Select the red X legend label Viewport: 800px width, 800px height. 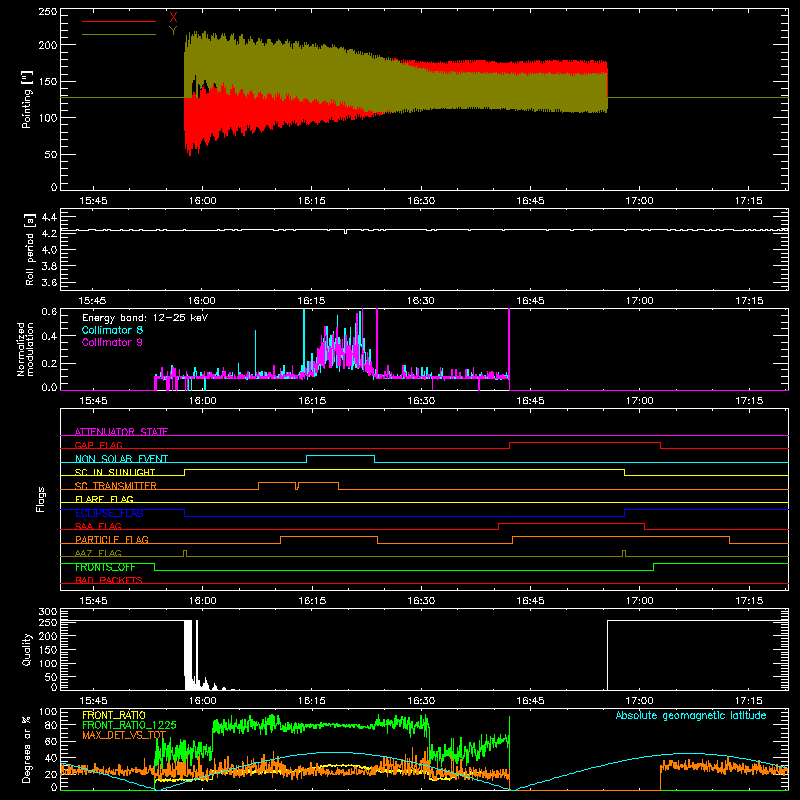(x=173, y=18)
